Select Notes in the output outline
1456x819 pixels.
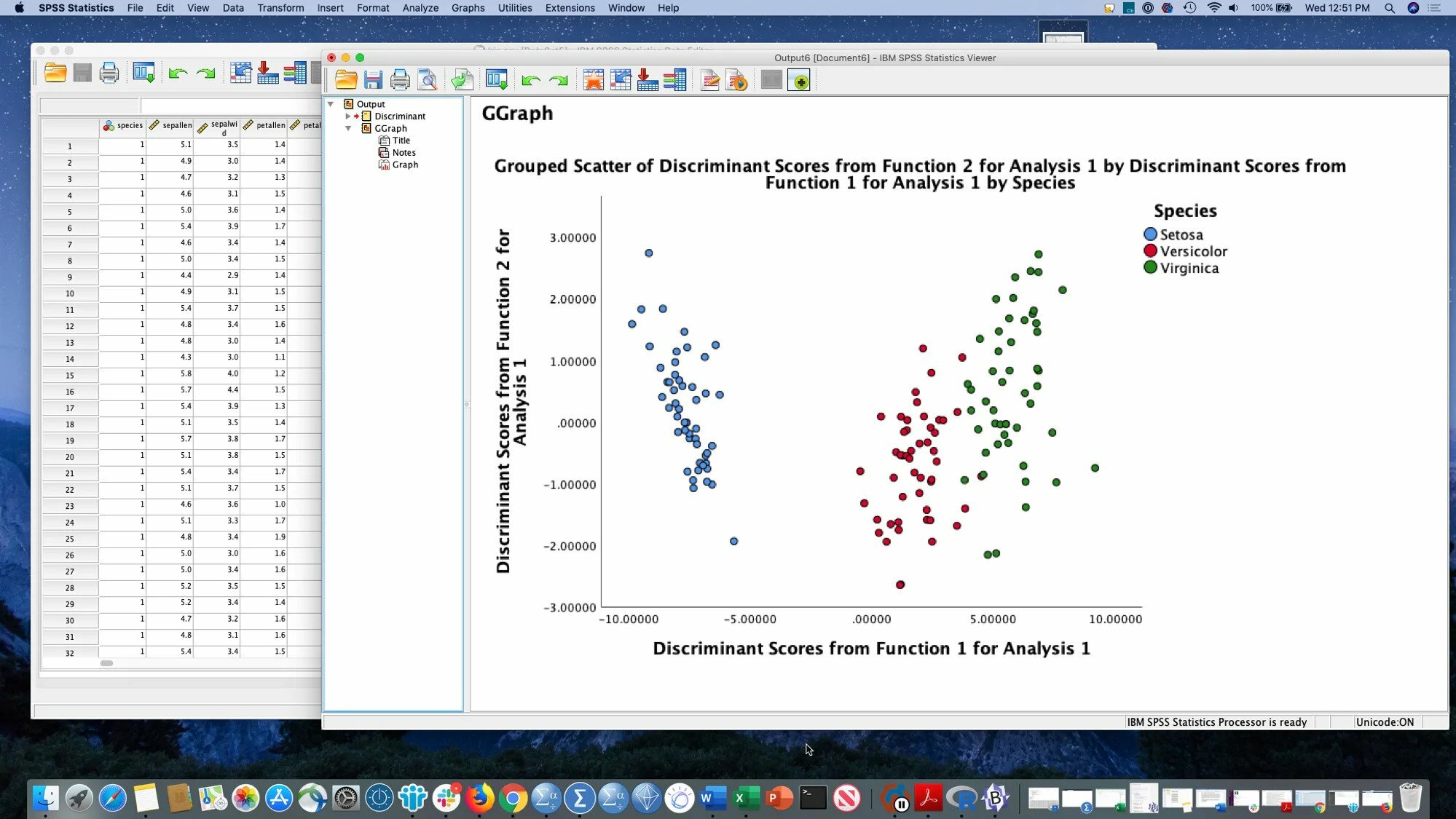coord(403,152)
